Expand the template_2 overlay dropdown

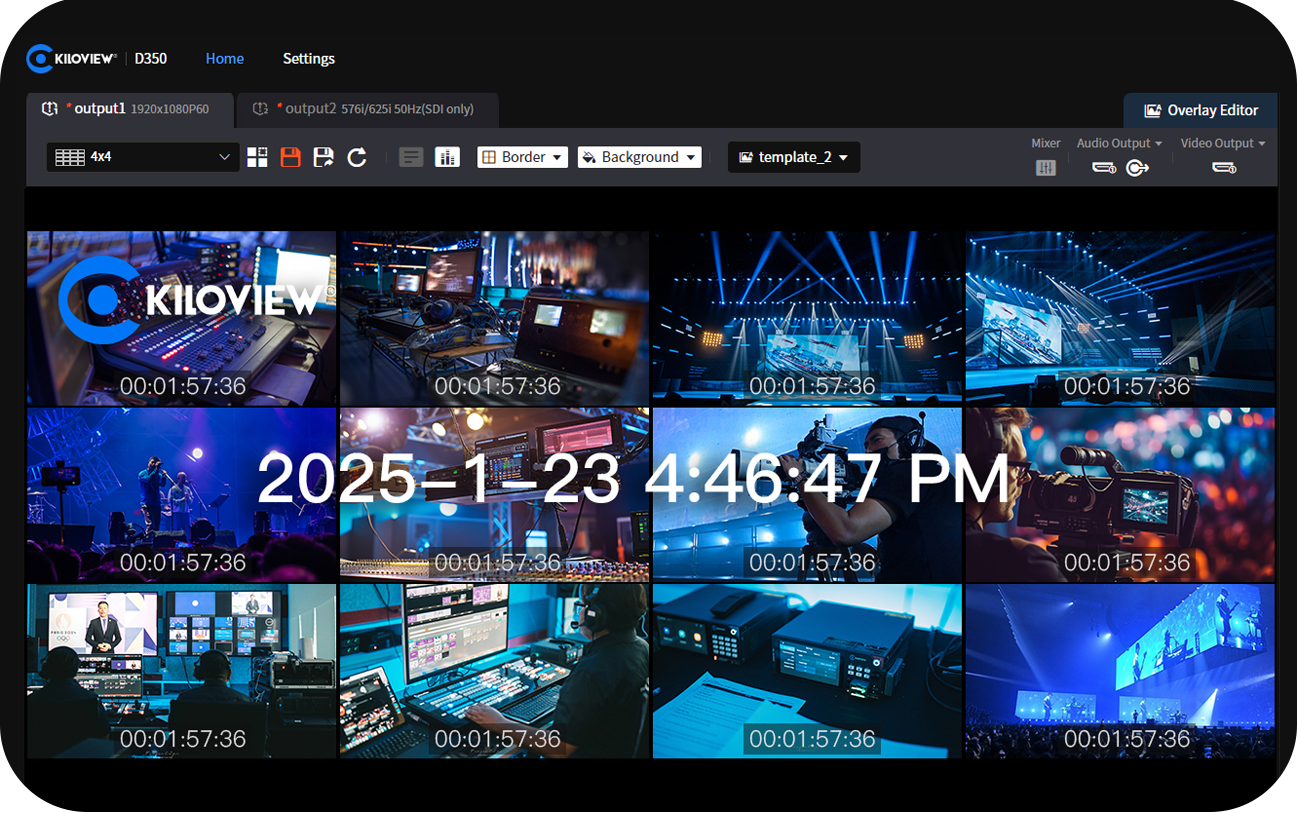[793, 157]
